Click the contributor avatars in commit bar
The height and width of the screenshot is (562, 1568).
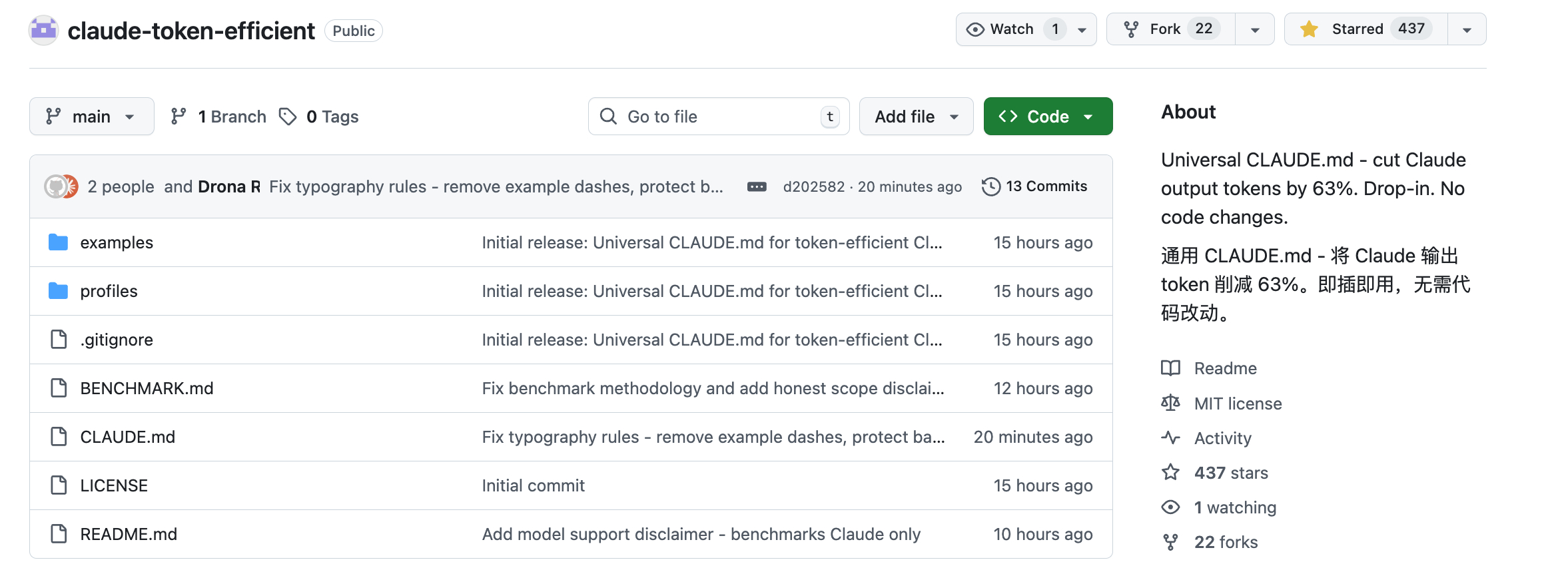(61, 187)
